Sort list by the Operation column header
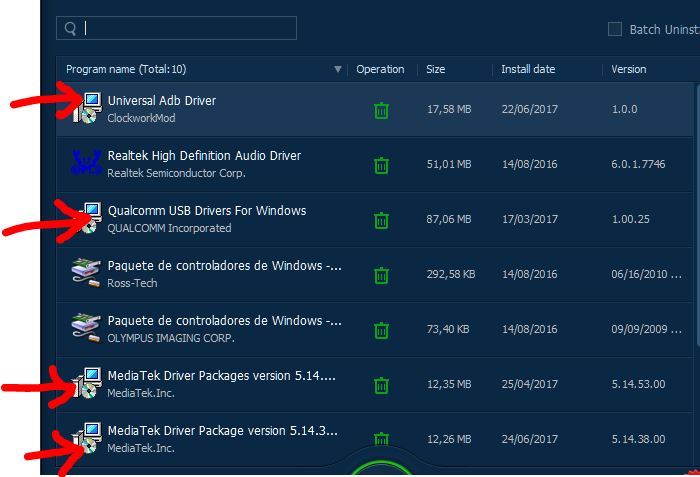 coord(380,69)
